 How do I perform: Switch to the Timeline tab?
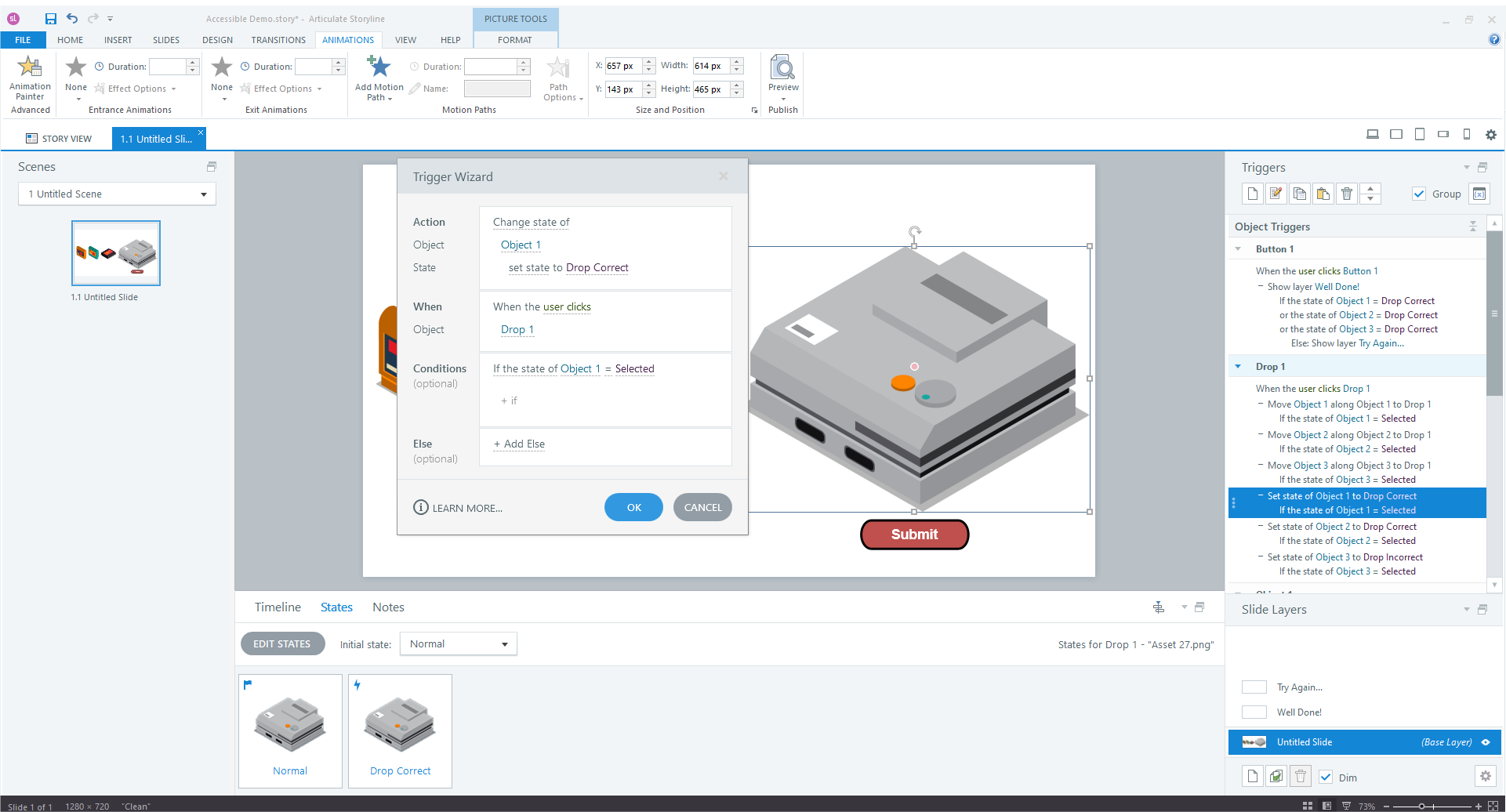tap(278, 607)
